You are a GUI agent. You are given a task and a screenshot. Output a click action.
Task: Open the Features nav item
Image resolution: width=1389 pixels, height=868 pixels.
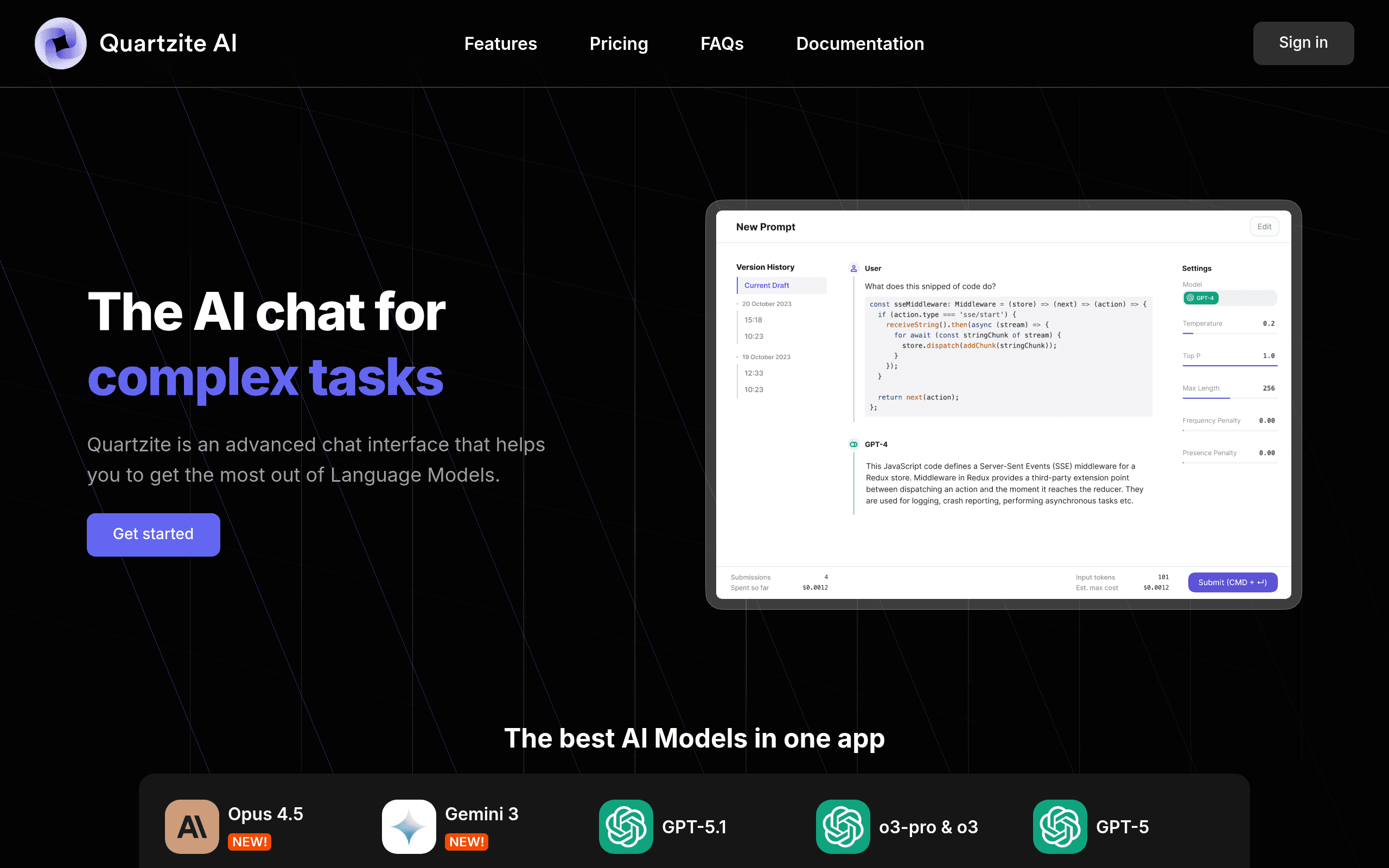tap(500, 43)
